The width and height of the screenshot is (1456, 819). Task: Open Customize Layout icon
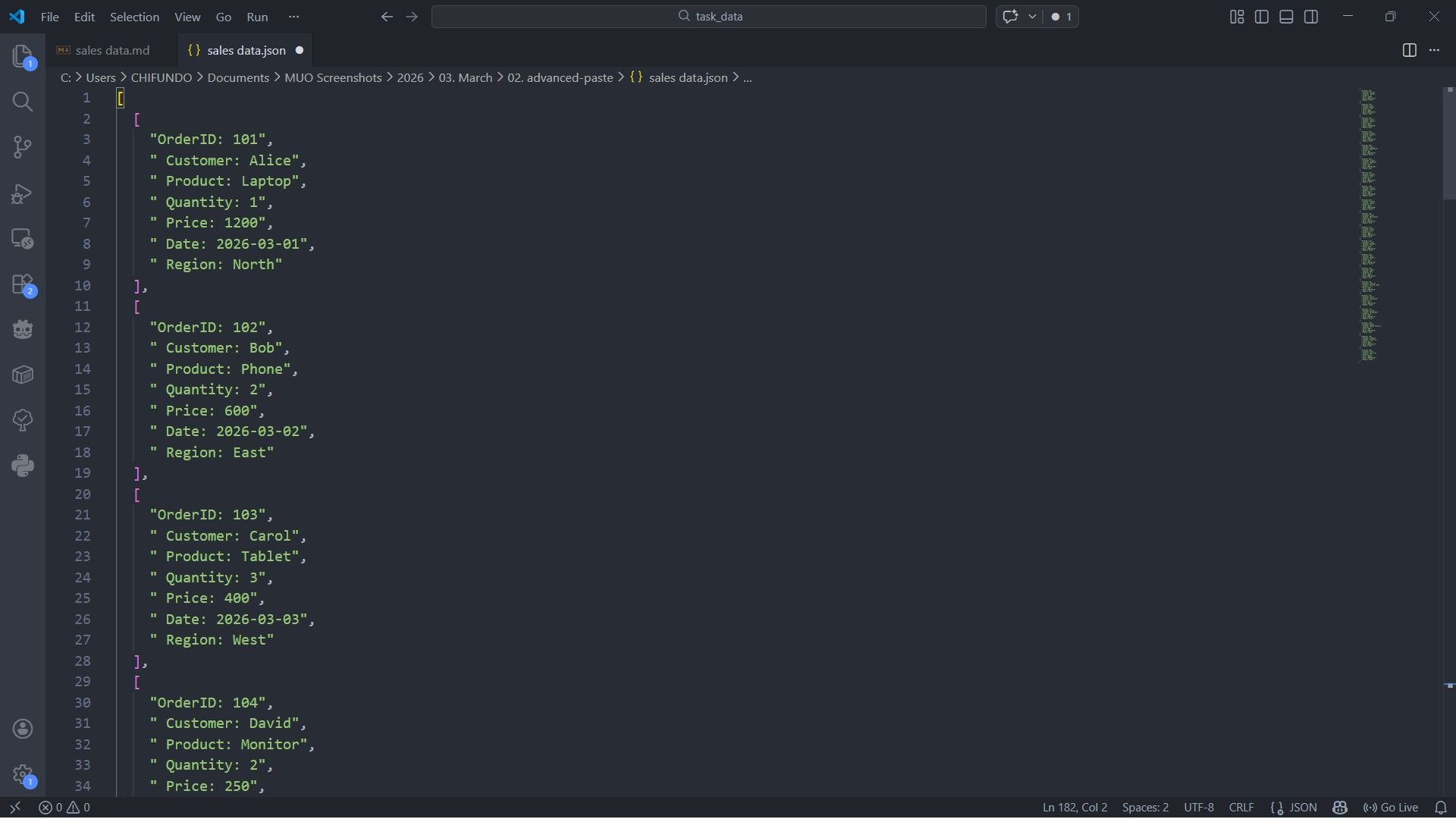[1237, 17]
